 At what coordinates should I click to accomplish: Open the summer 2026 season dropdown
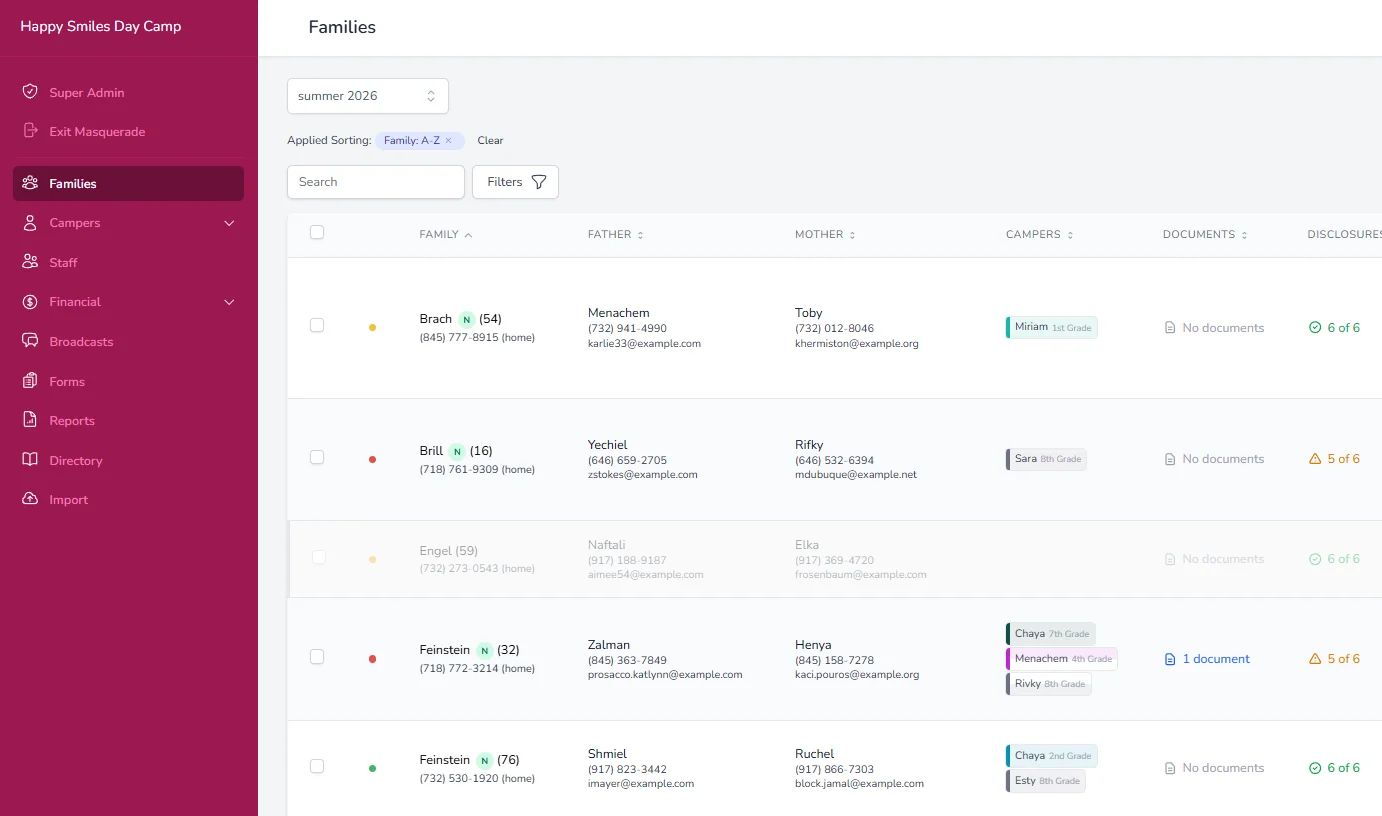point(368,96)
